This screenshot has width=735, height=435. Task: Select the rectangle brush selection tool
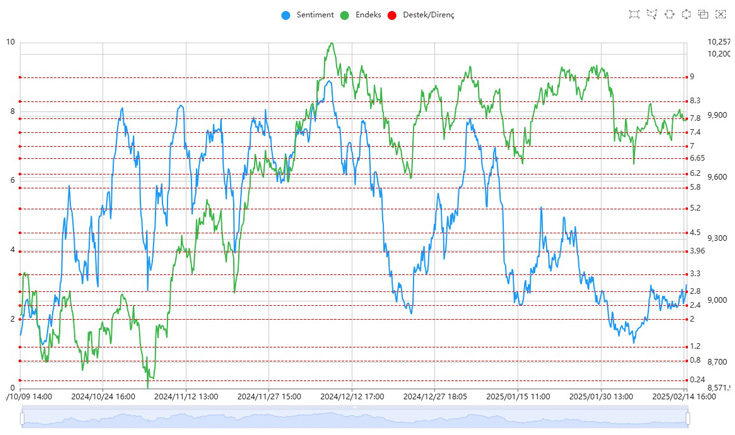click(634, 14)
